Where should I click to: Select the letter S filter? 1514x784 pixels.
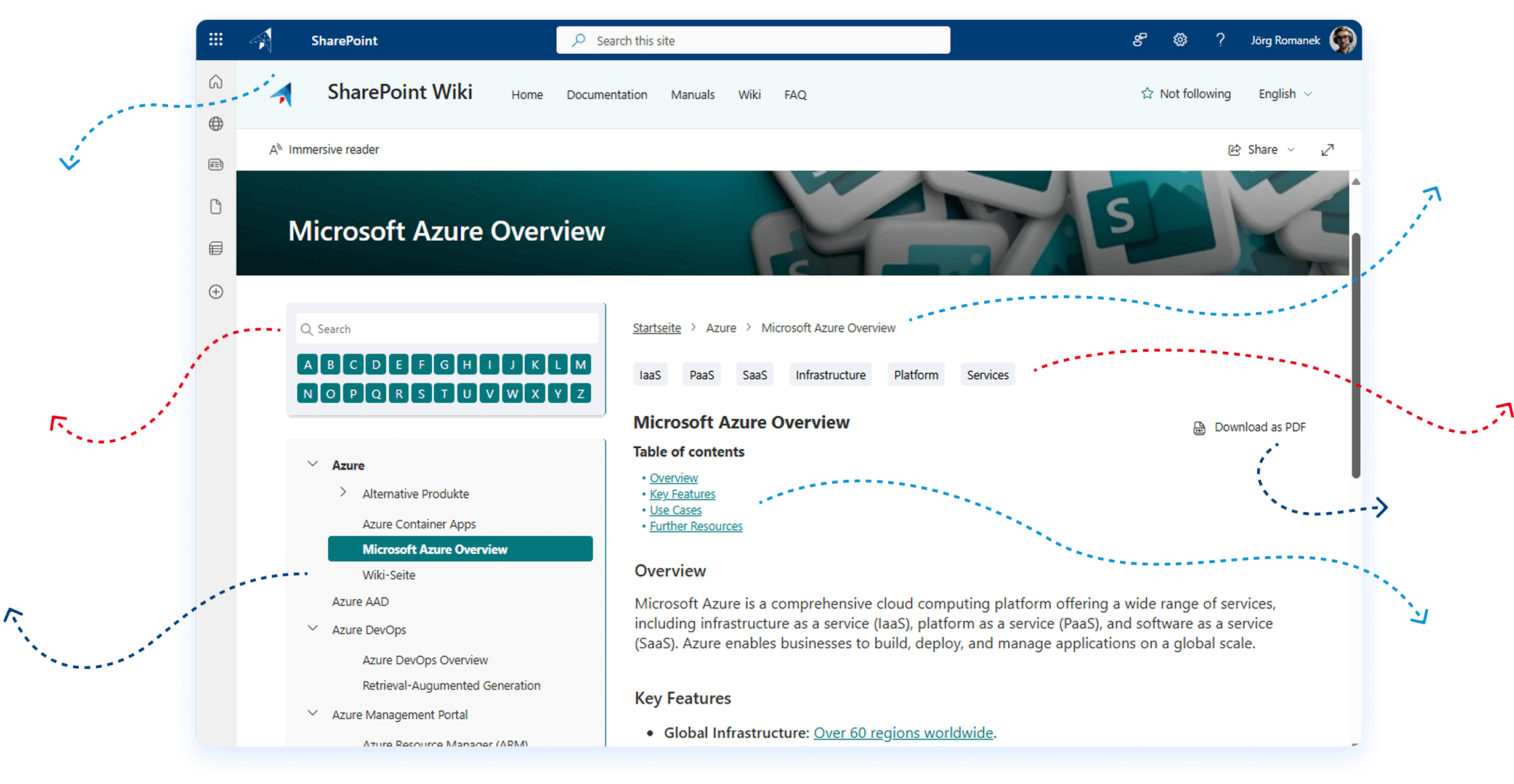coord(421,394)
